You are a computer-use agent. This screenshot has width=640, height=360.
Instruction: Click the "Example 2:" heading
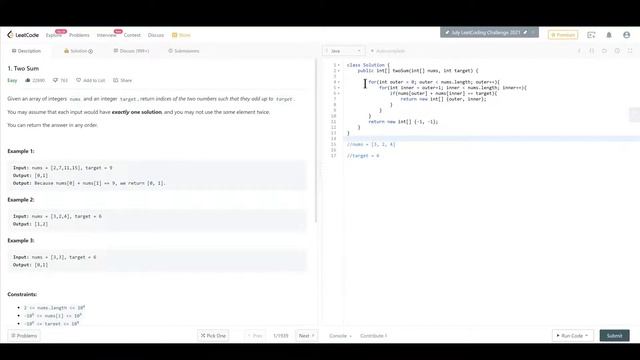[x=21, y=200]
